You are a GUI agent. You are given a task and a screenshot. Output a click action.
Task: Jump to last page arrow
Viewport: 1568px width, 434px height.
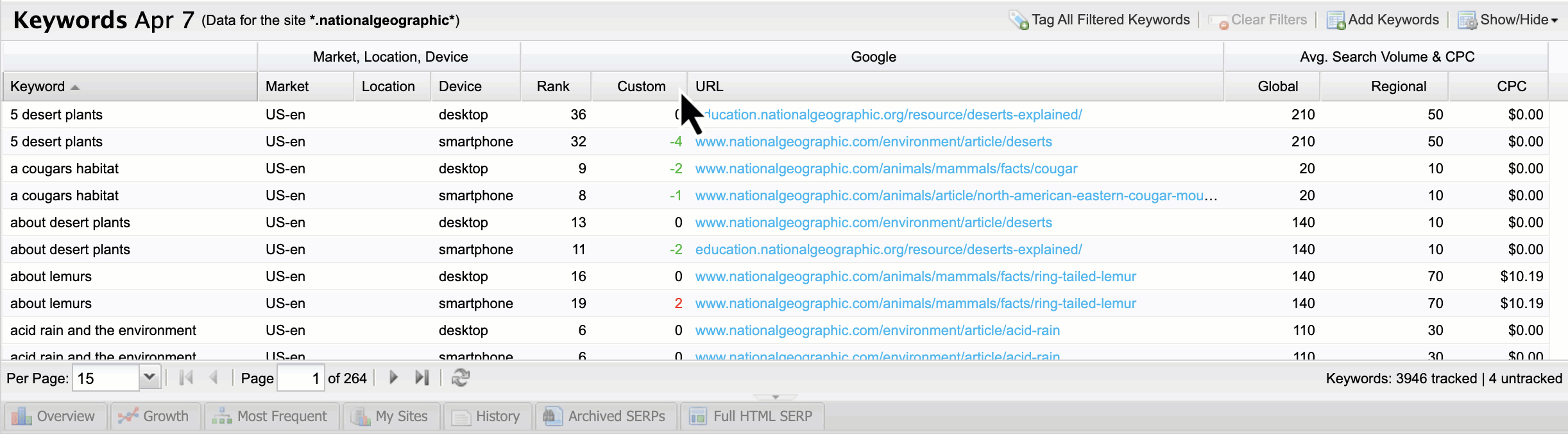(x=422, y=378)
